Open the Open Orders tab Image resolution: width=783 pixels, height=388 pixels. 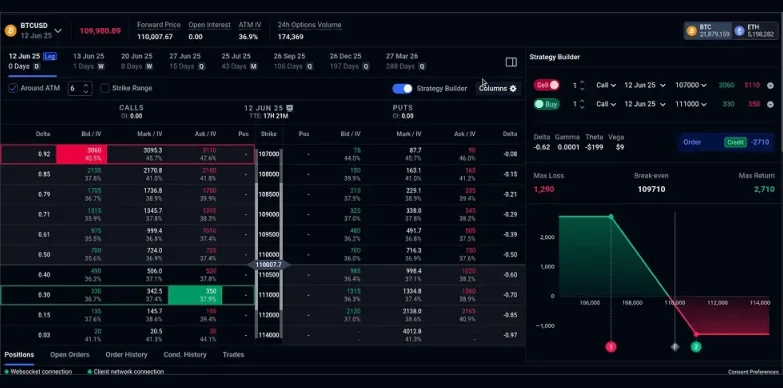tap(69, 355)
